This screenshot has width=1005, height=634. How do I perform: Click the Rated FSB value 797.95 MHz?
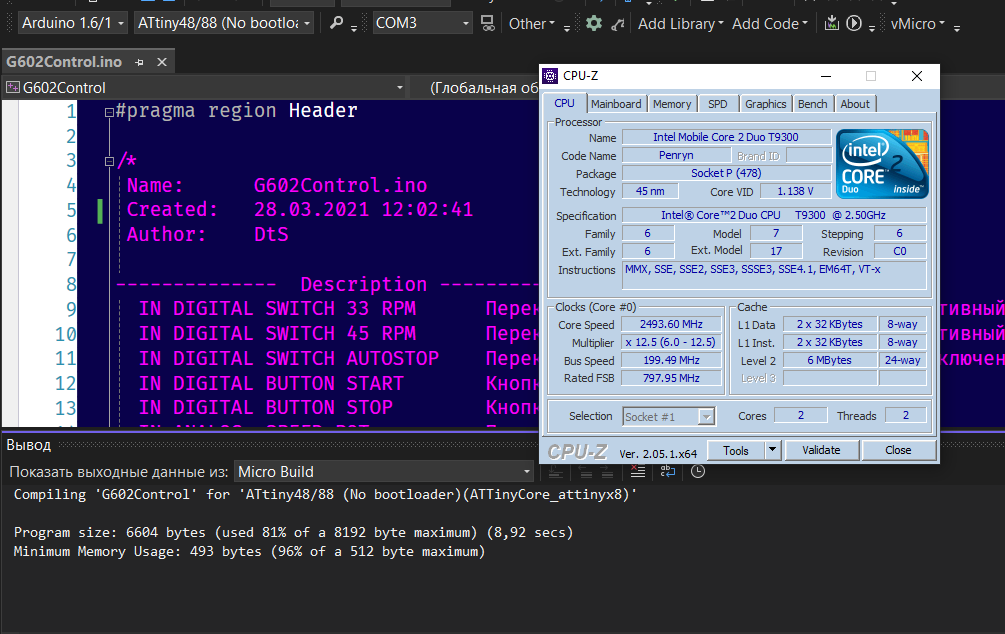[671, 378]
